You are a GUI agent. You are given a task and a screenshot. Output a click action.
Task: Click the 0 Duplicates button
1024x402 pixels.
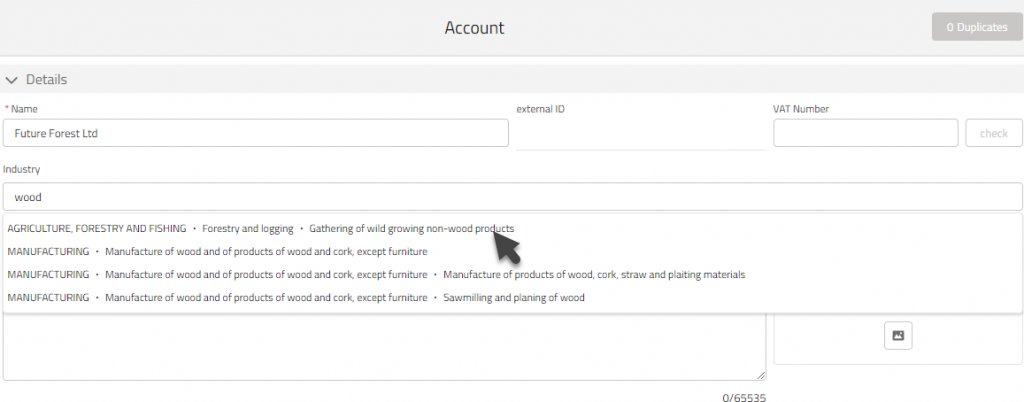click(x=977, y=27)
